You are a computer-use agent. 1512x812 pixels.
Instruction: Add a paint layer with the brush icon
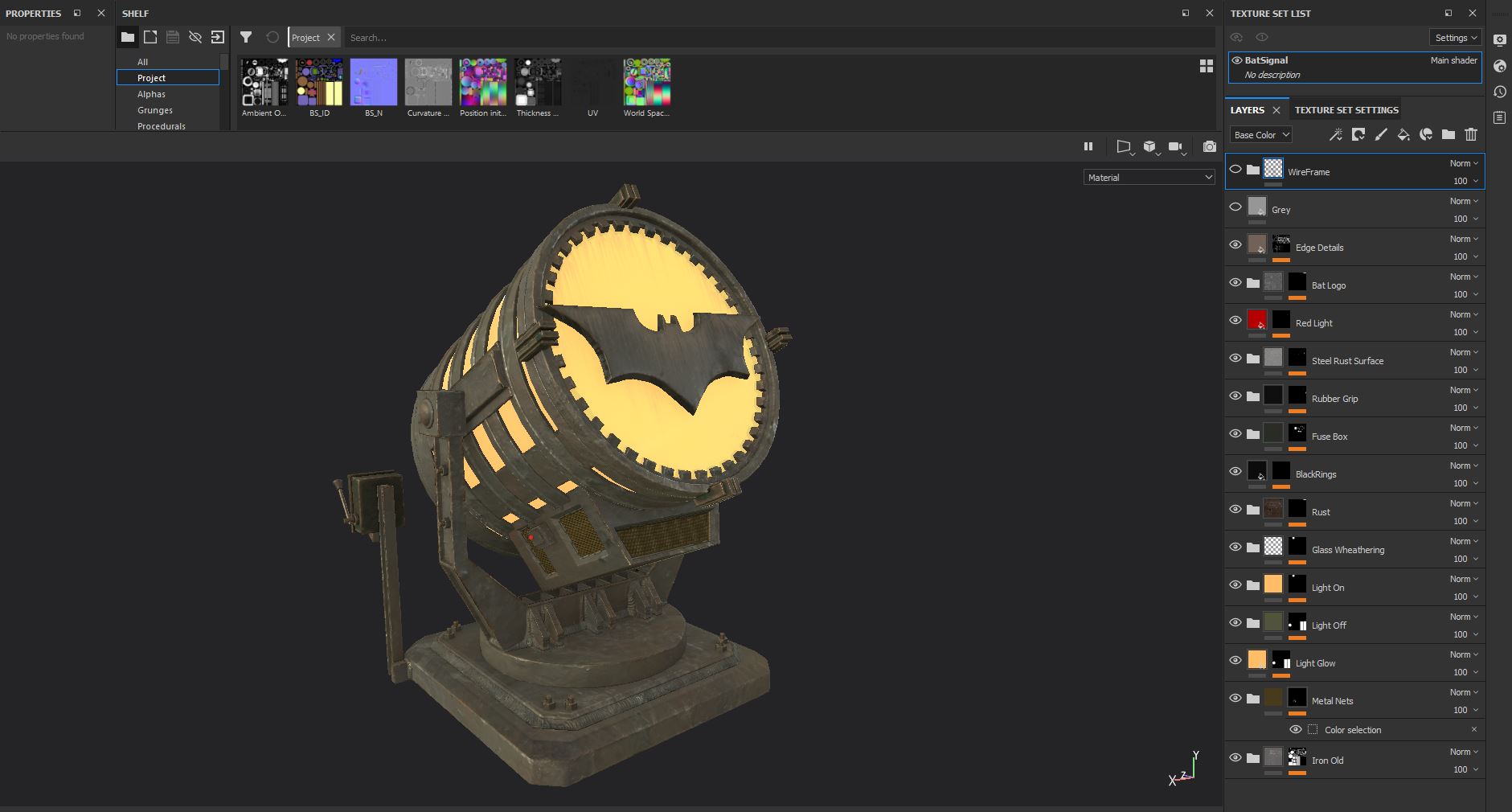pyautogui.click(x=1381, y=134)
